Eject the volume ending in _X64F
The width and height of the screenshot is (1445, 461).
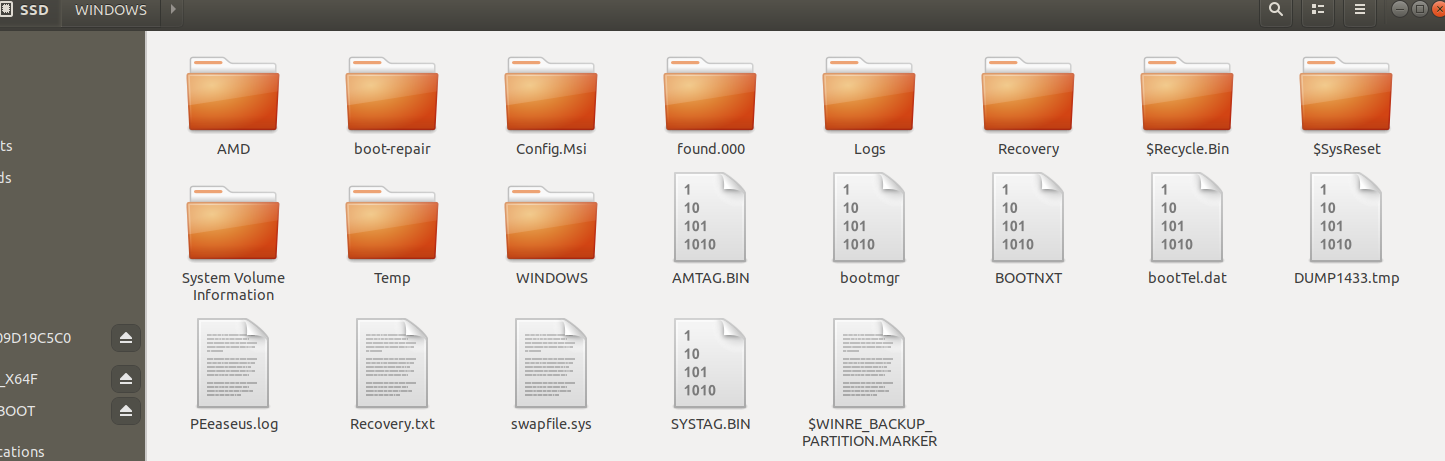[x=126, y=379]
